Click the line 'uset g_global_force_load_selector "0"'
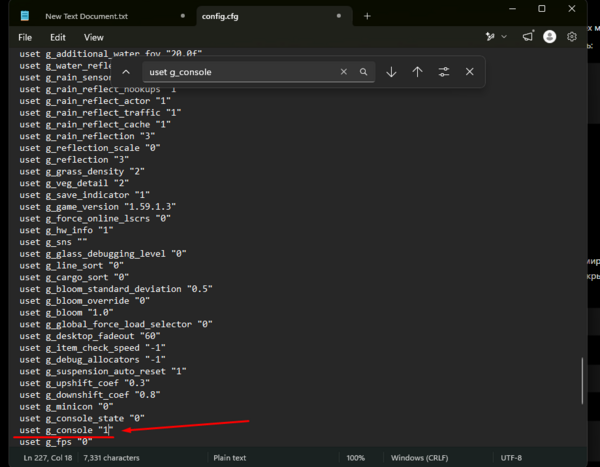 coord(116,324)
